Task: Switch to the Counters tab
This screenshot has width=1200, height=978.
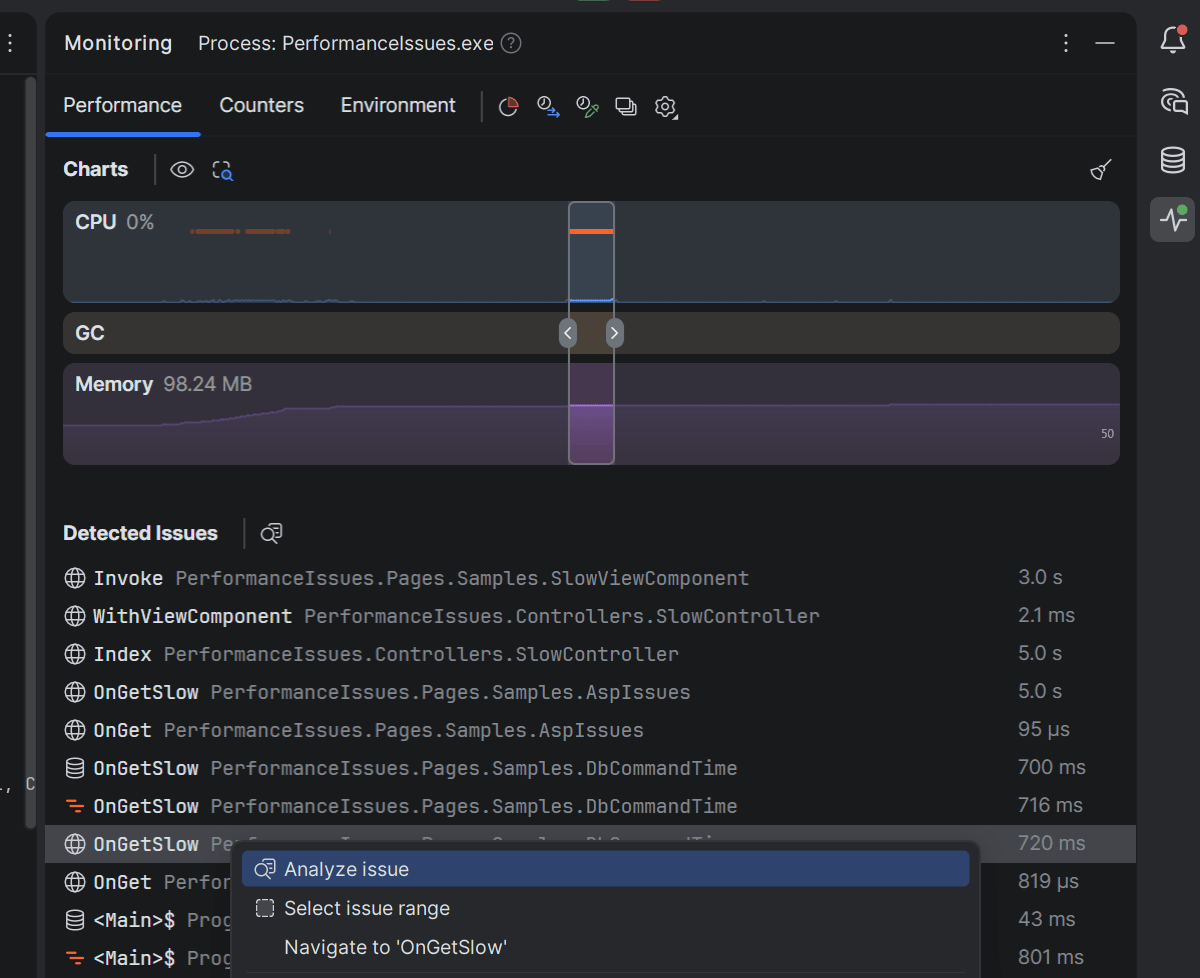Action: (x=261, y=106)
